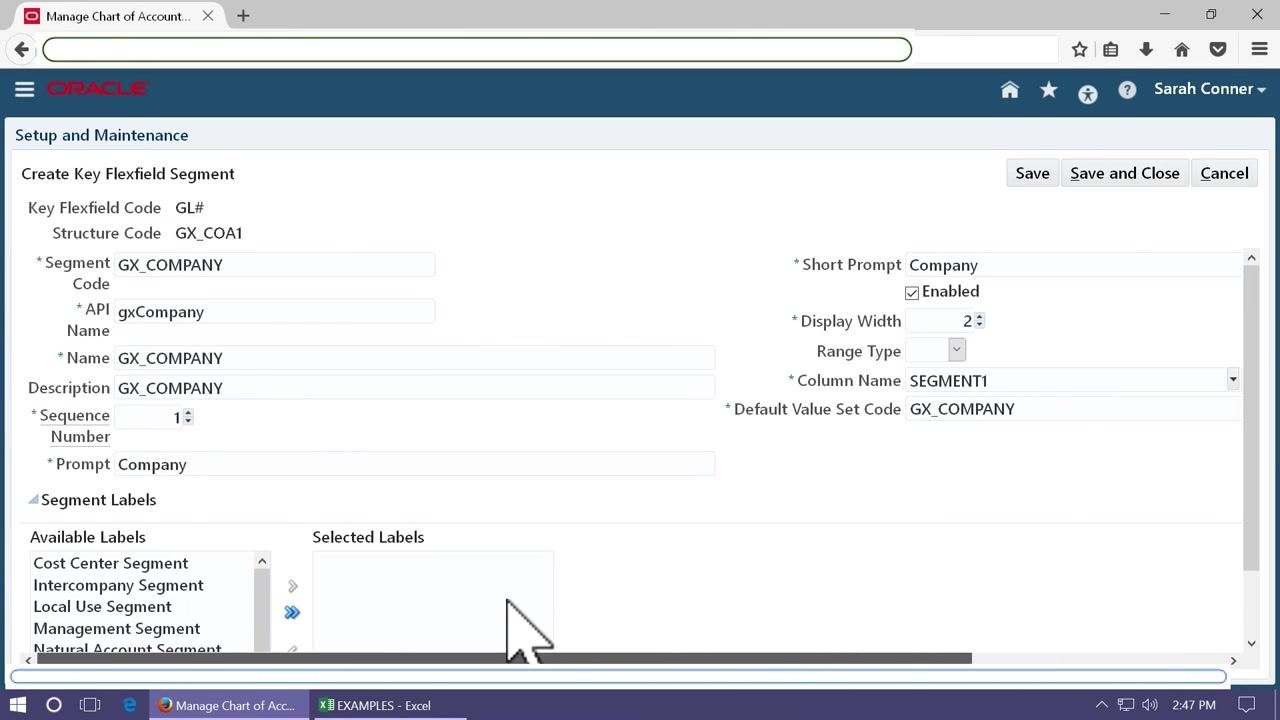
Task: Click the horizontal scrollbar thumb
Action: pyautogui.click(x=504, y=659)
